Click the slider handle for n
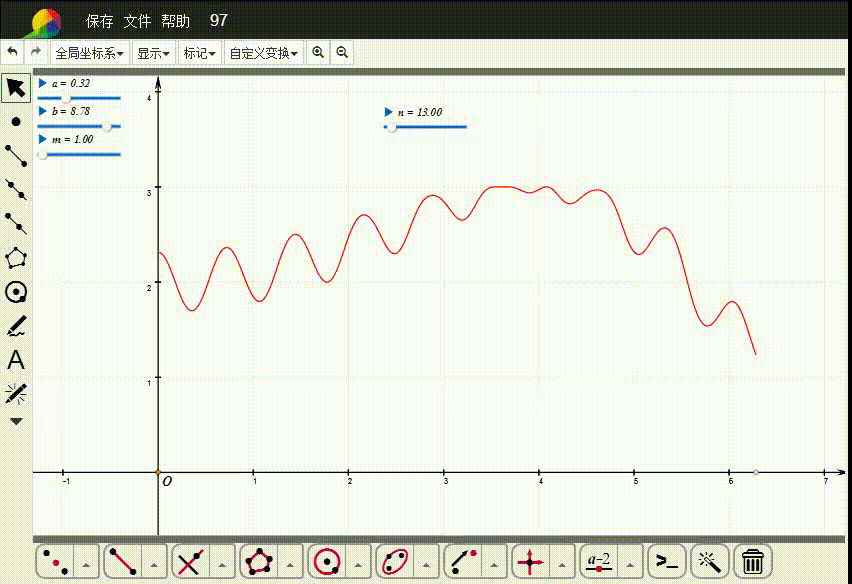The height and width of the screenshot is (584, 852). click(392, 127)
